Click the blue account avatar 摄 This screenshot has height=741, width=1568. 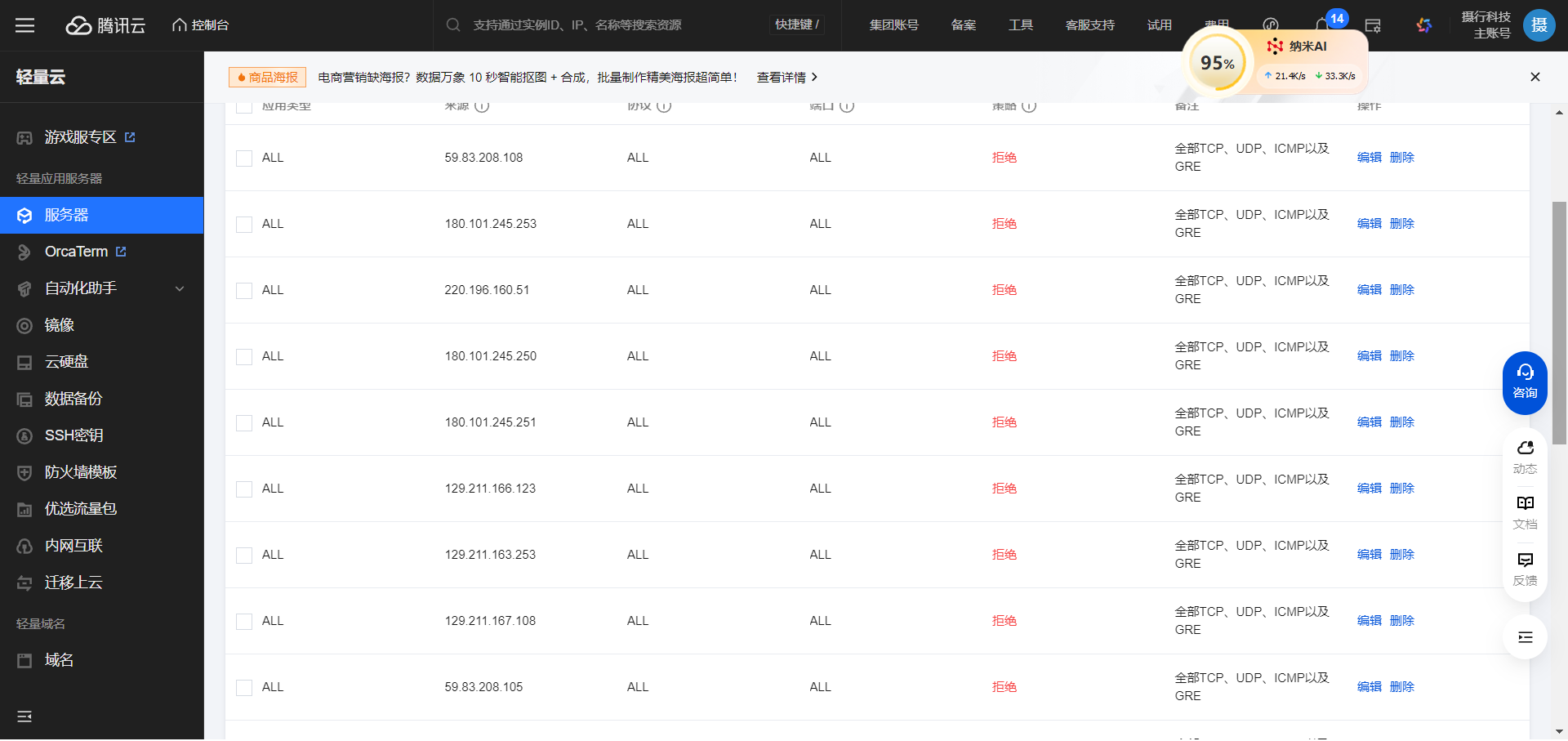coord(1539,25)
